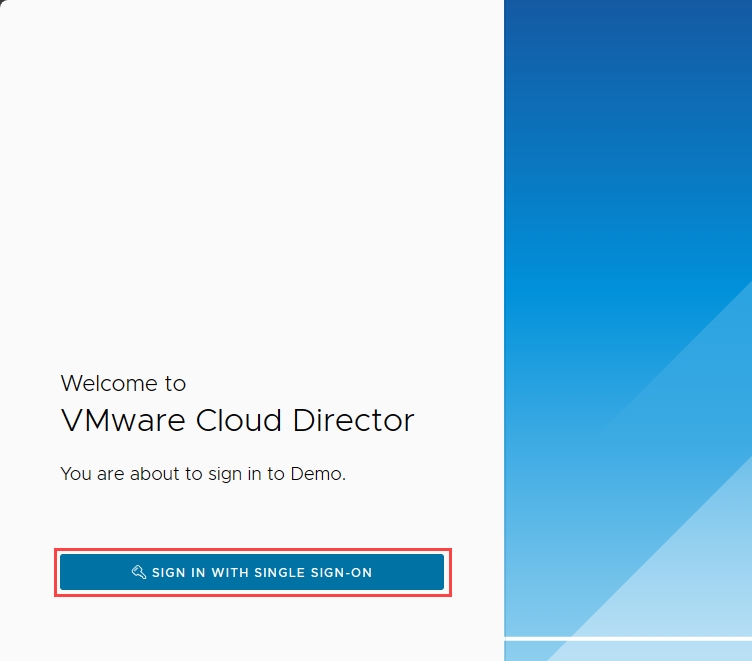The height and width of the screenshot is (661, 752).
Task: Click the white horizontal line in the banner
Action: pyautogui.click(x=628, y=637)
